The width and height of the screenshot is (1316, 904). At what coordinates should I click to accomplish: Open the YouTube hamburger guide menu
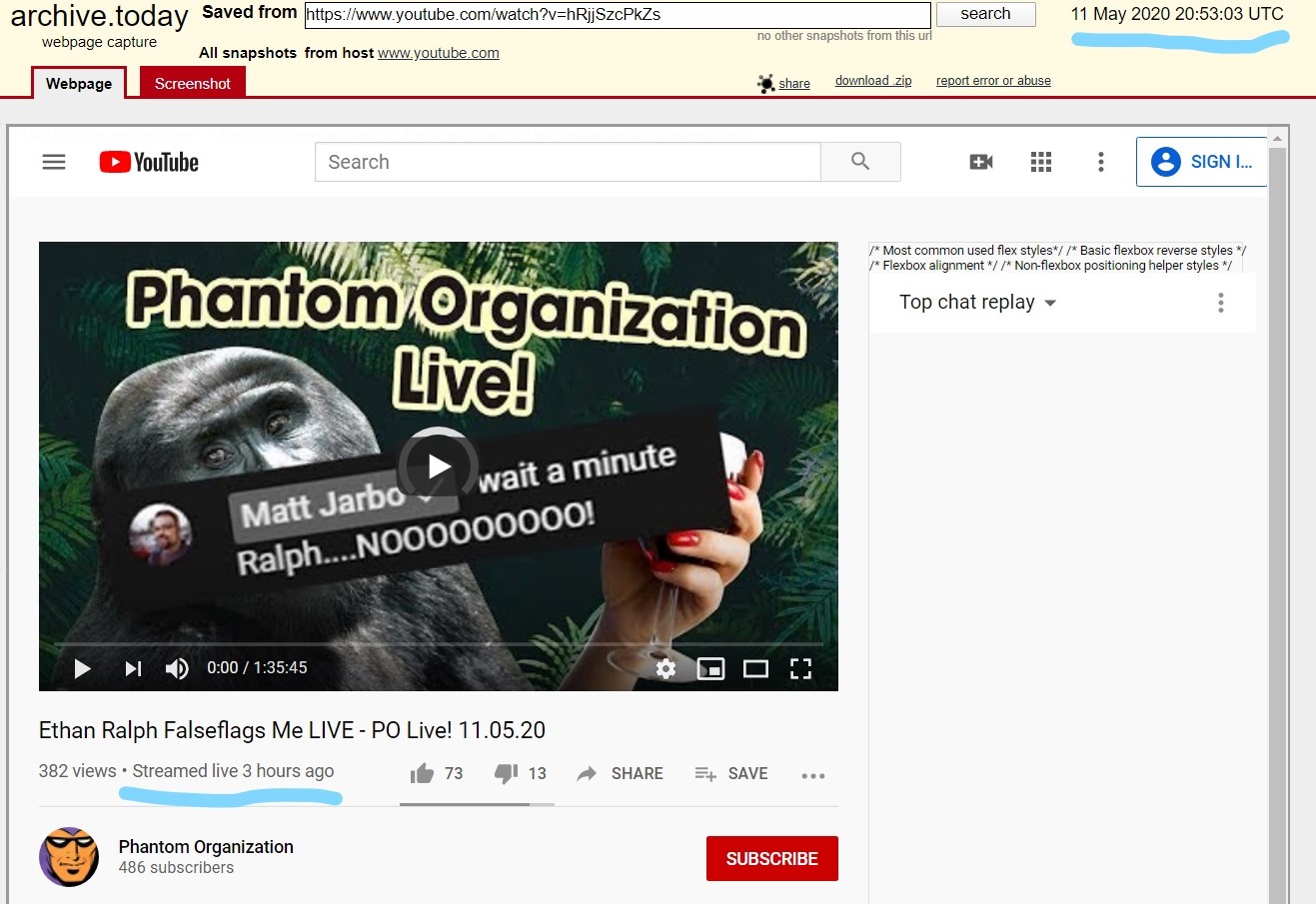(x=54, y=162)
